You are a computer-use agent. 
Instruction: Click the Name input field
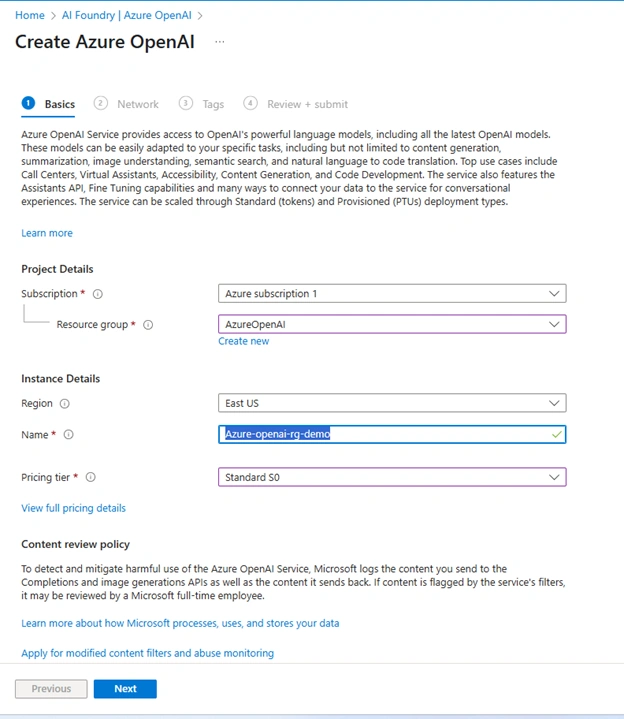point(392,434)
